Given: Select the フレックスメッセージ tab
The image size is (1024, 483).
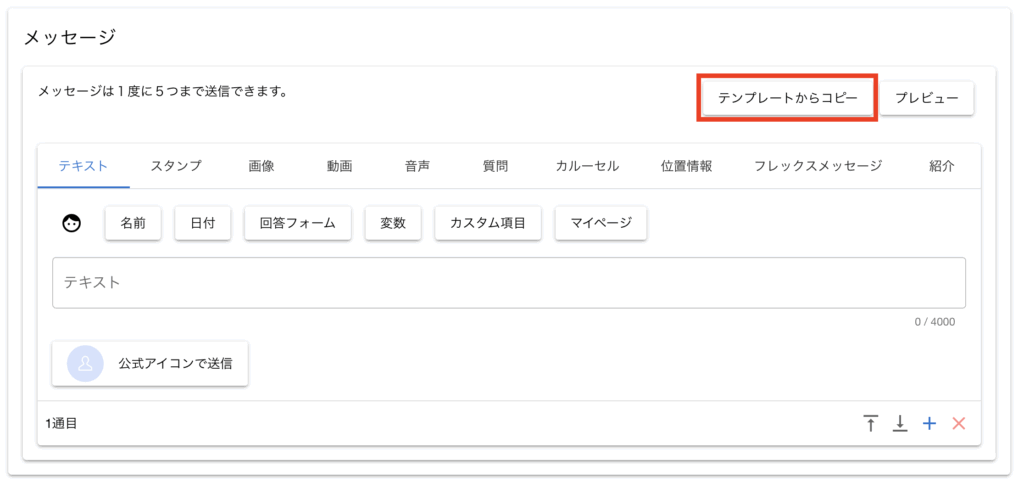Looking at the screenshot, I should [818, 166].
